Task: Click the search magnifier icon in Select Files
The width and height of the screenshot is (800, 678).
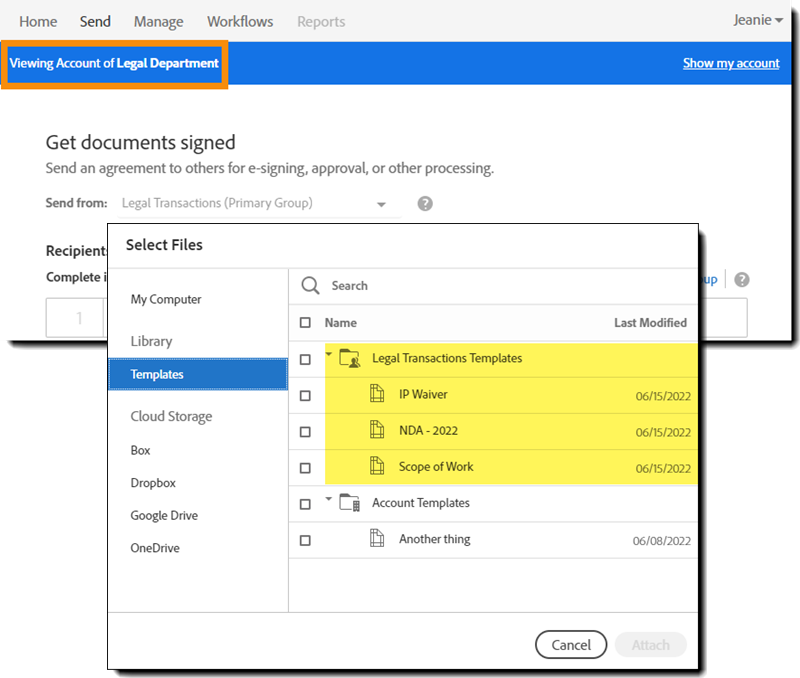Action: [x=310, y=285]
